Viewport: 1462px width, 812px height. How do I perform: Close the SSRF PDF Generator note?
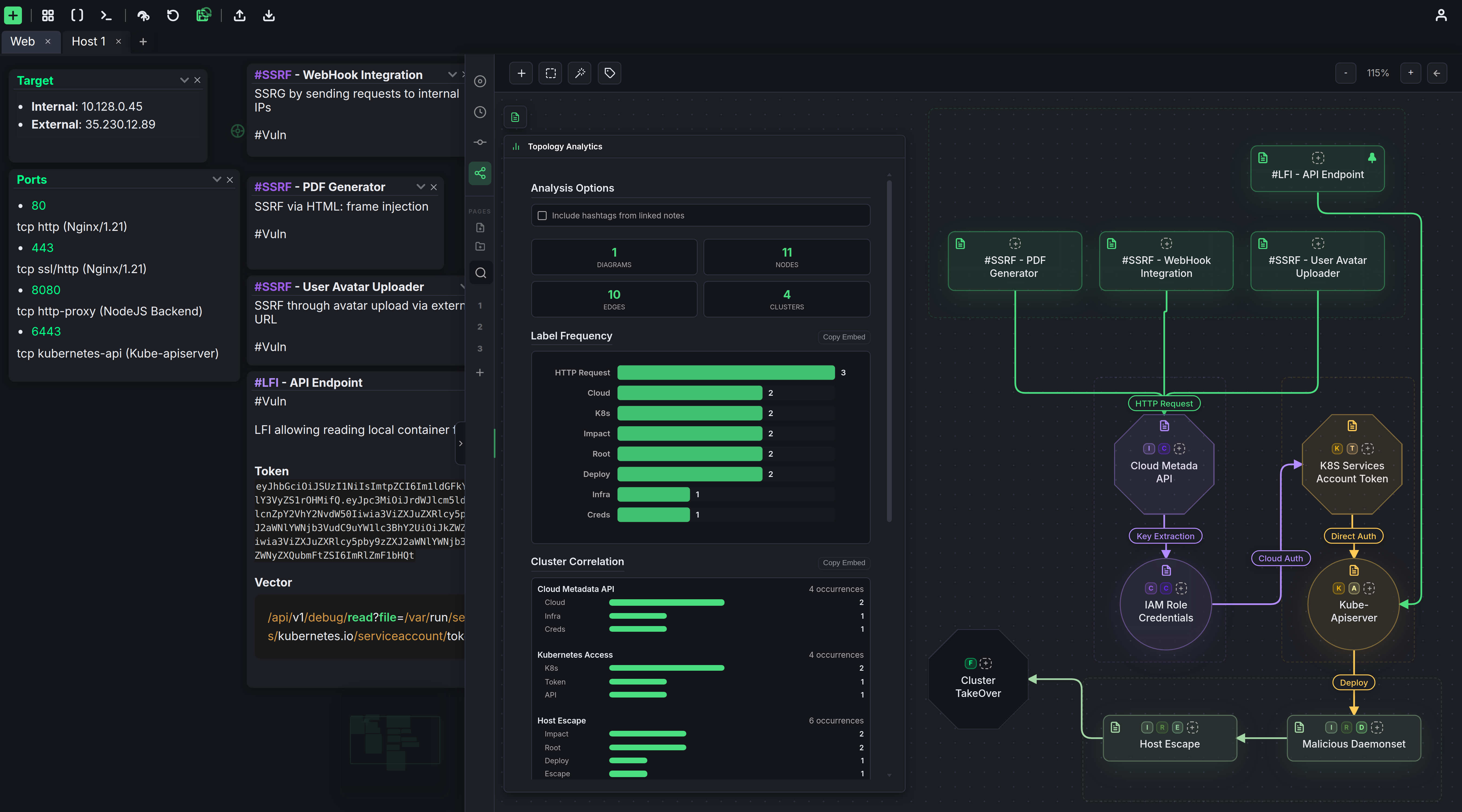tap(434, 187)
